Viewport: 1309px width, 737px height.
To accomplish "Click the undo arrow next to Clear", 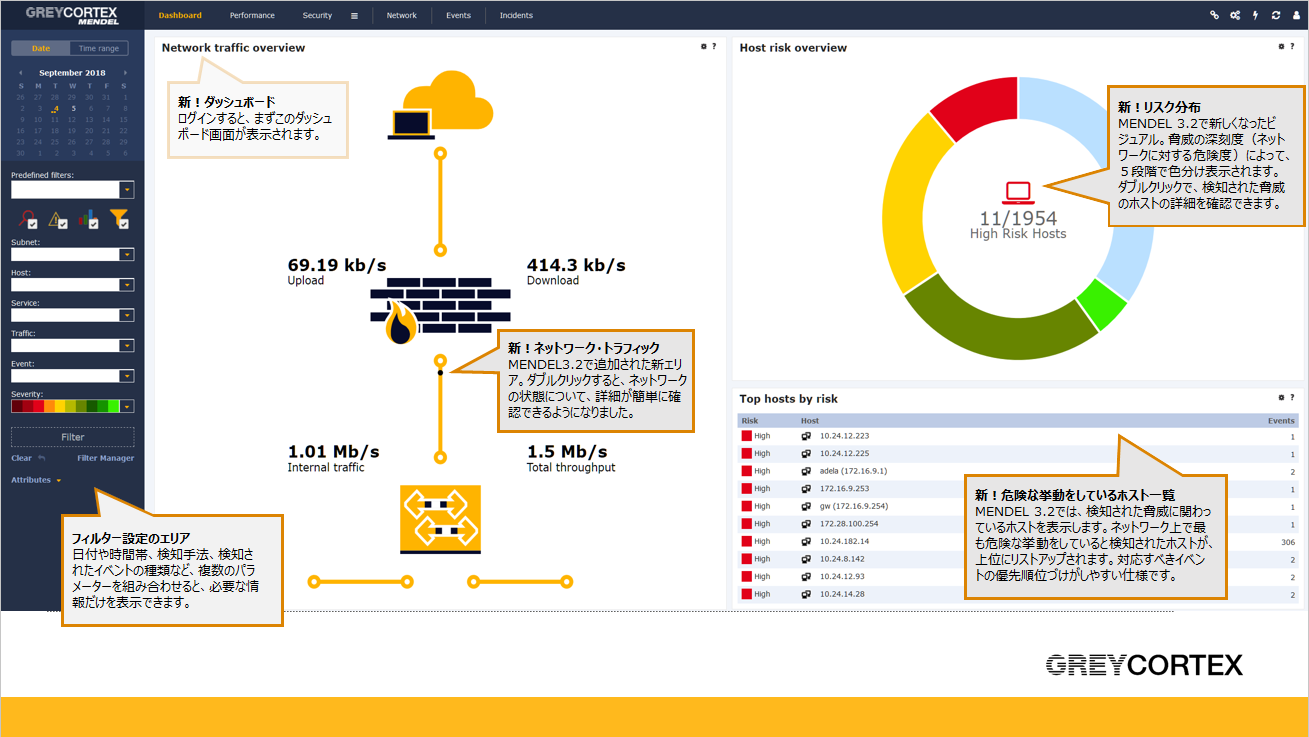I will 41,458.
